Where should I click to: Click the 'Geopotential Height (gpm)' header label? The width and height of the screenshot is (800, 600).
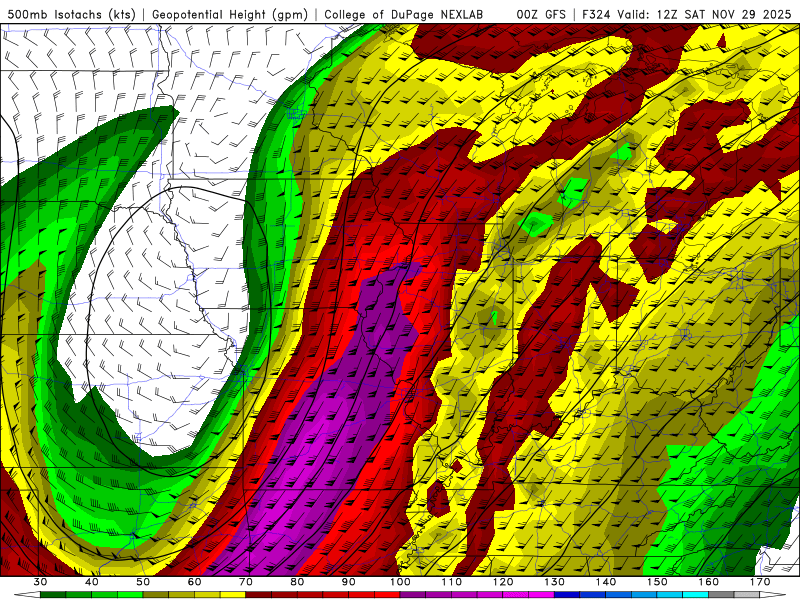(230, 15)
